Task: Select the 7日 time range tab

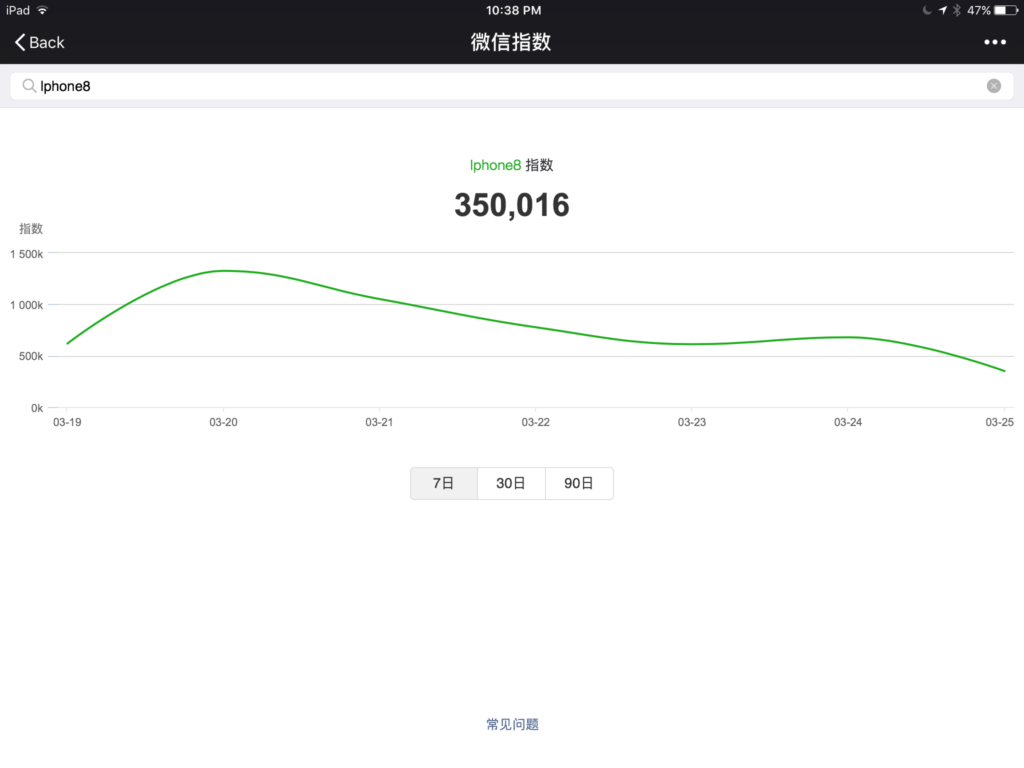Action: 443,483
